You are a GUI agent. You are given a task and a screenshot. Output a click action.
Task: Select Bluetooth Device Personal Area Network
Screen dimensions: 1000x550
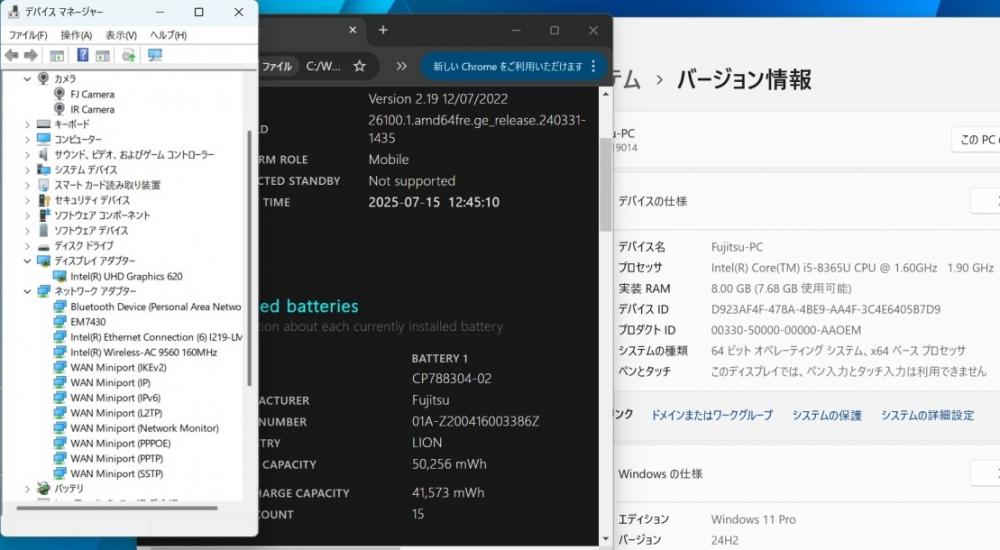tap(156, 306)
